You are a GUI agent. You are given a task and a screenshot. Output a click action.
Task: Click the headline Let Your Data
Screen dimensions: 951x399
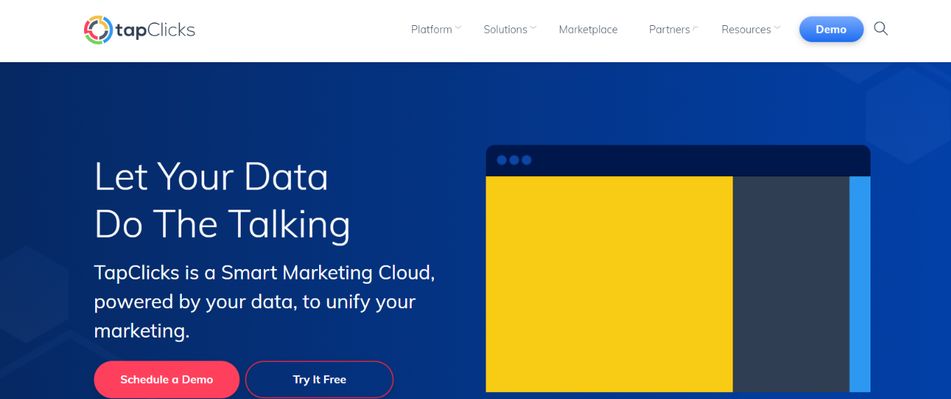(x=211, y=176)
